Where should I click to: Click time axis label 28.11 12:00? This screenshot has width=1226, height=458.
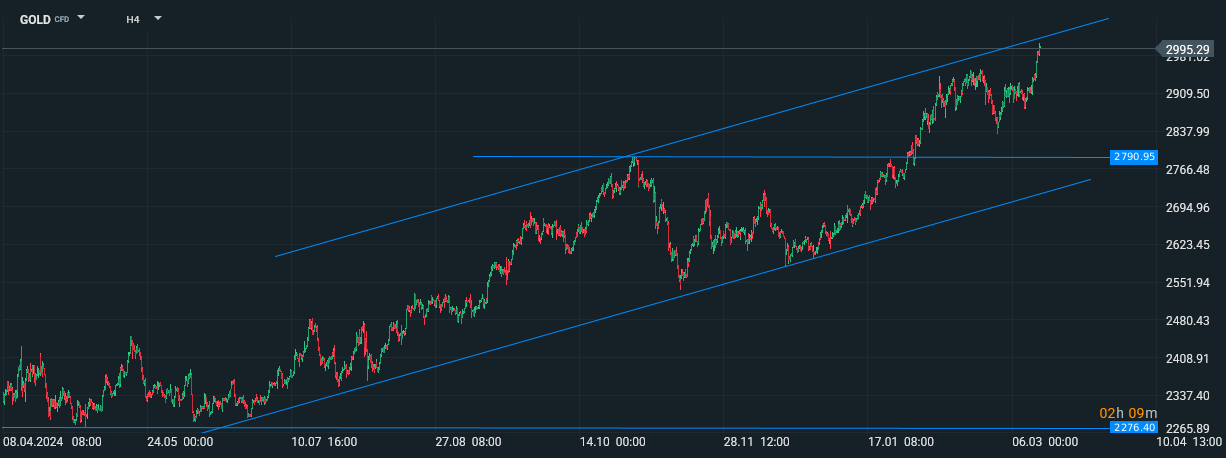[757, 441]
